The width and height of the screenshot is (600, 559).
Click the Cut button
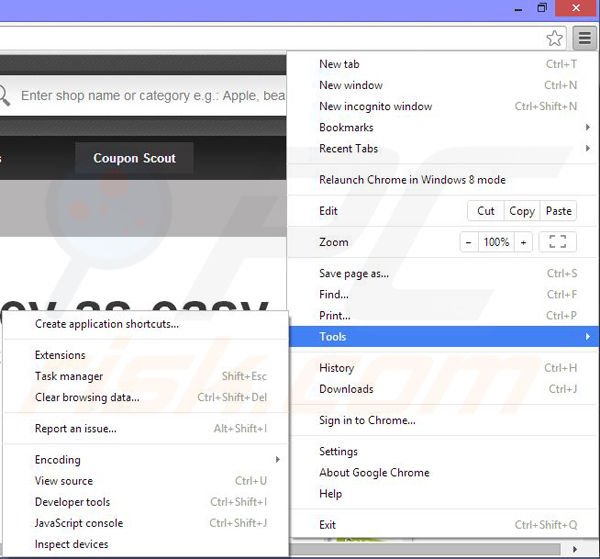[x=486, y=211]
